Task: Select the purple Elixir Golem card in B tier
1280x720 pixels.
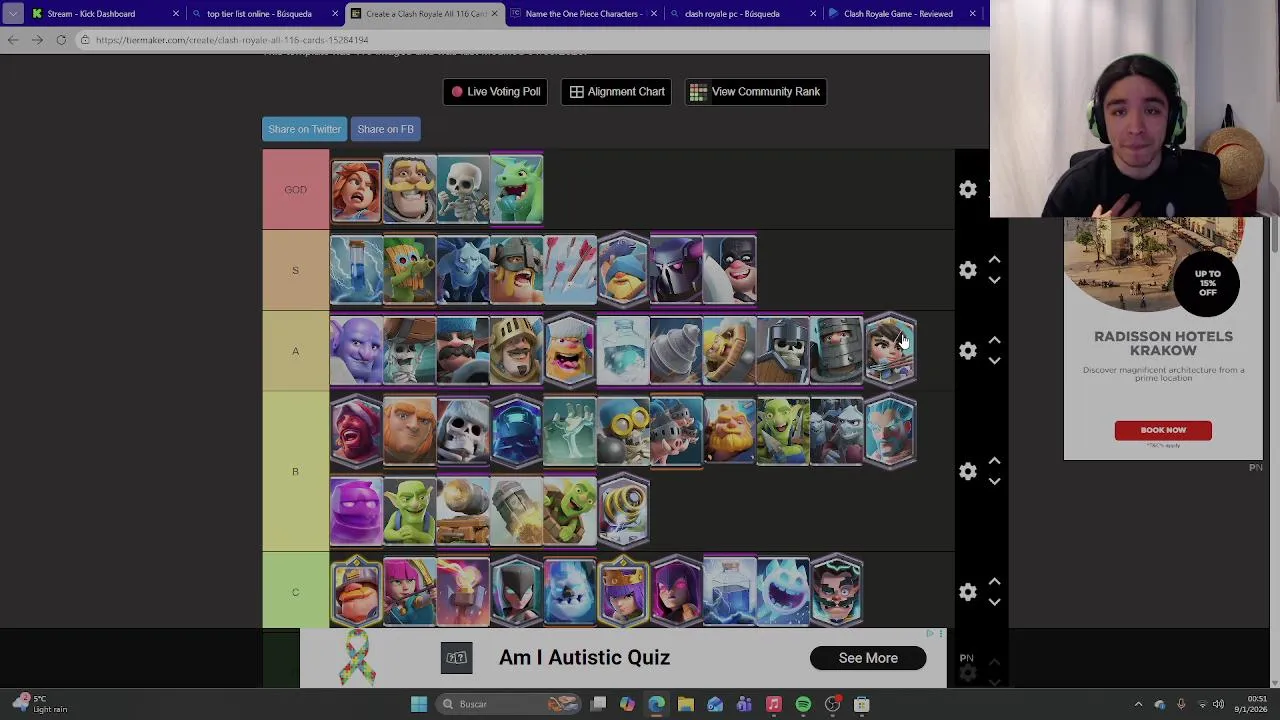Action: 356,512
